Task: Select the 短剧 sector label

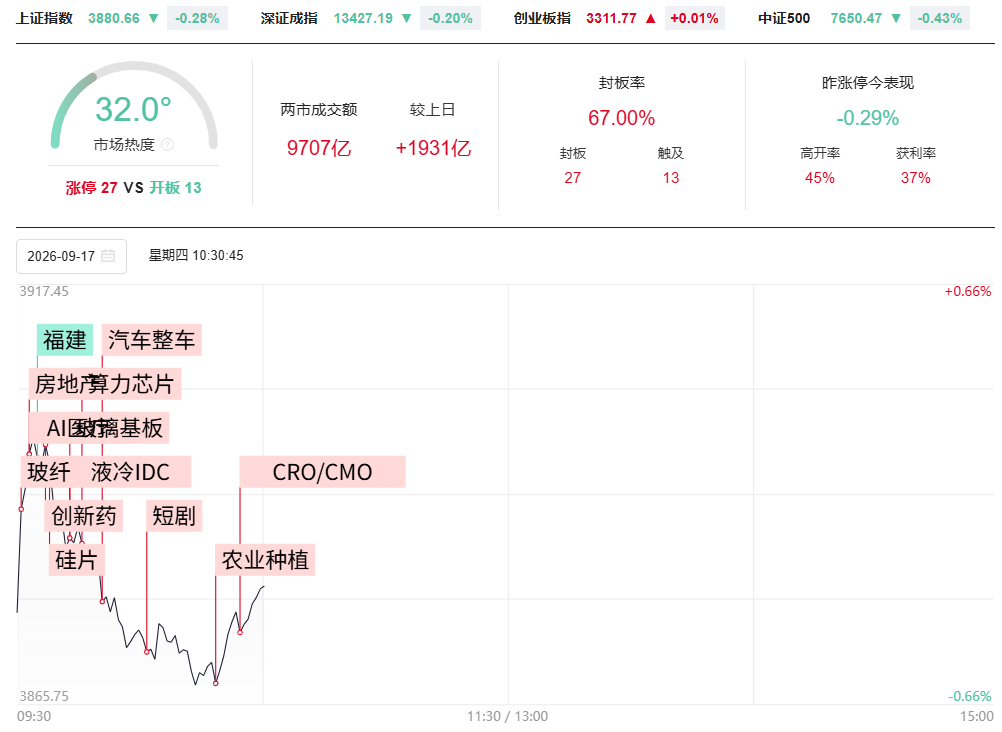Action: click(x=174, y=515)
